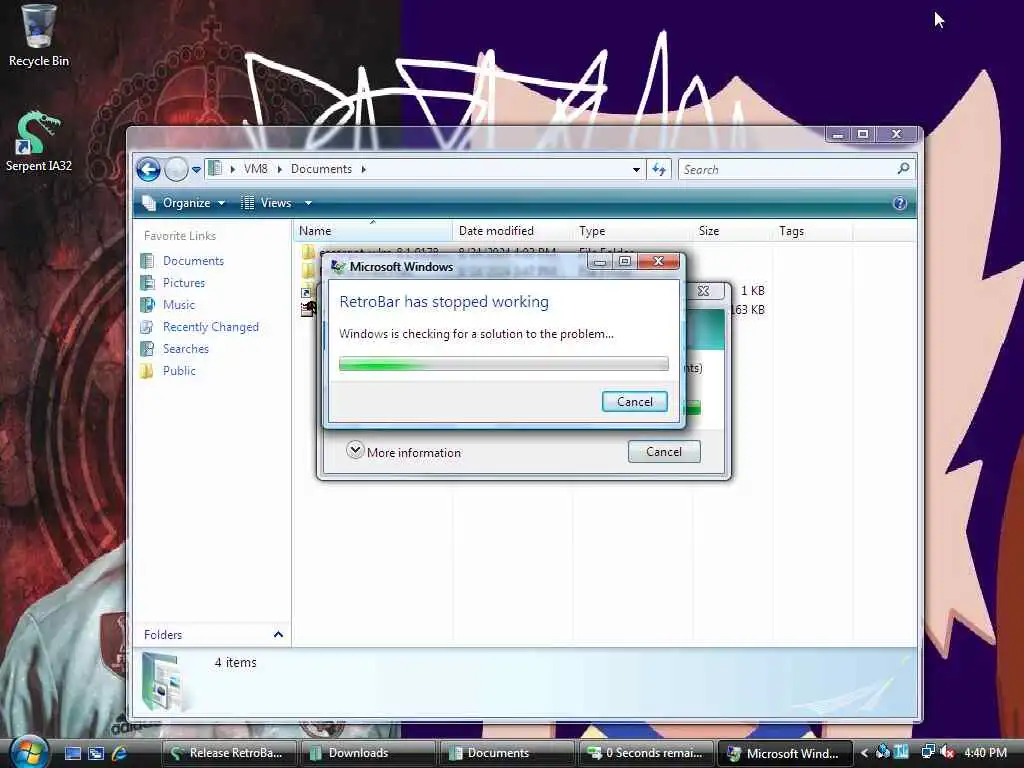Sort by Name column header

[372, 231]
